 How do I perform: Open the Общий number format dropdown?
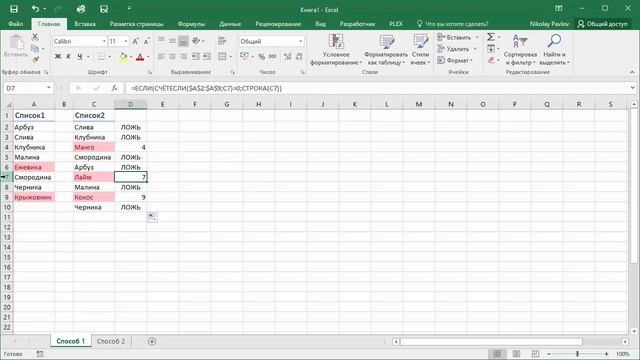coord(301,41)
